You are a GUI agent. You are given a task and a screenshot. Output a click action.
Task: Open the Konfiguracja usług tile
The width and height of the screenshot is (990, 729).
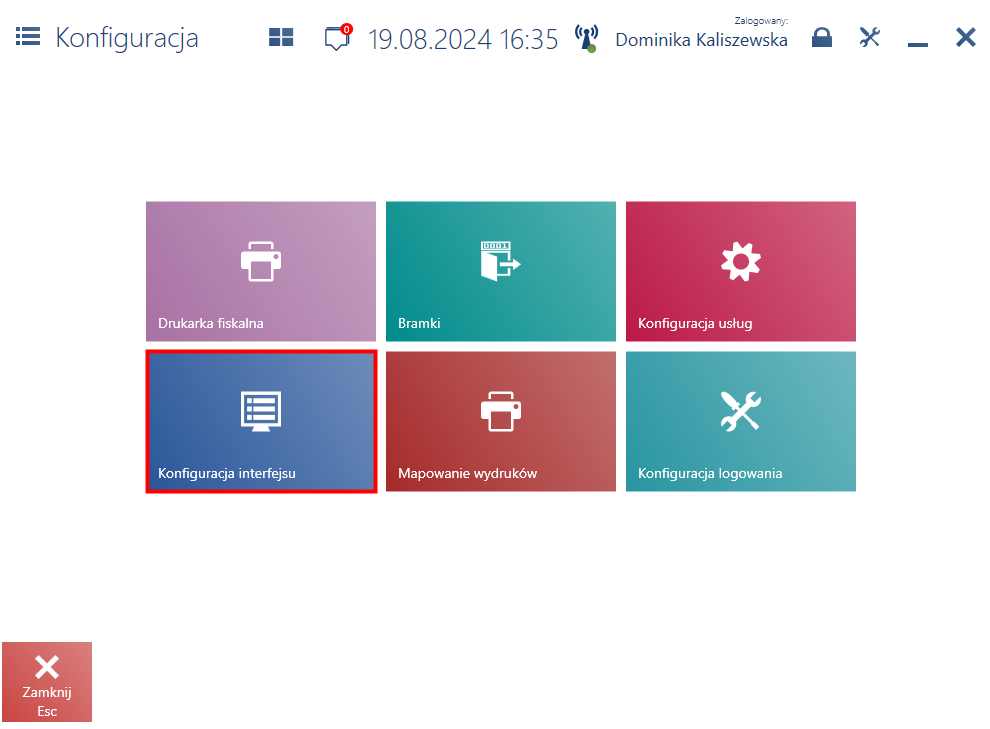741,271
